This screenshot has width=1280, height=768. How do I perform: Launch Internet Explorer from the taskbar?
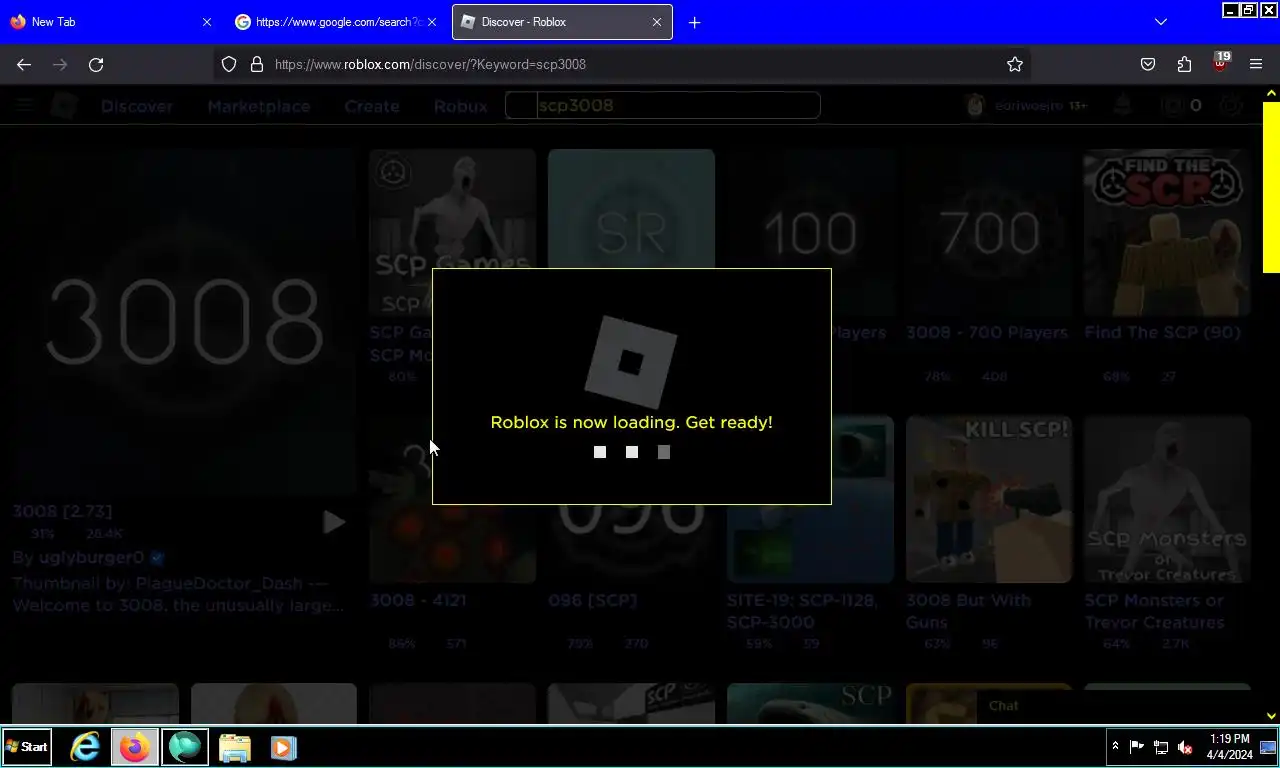click(x=85, y=747)
